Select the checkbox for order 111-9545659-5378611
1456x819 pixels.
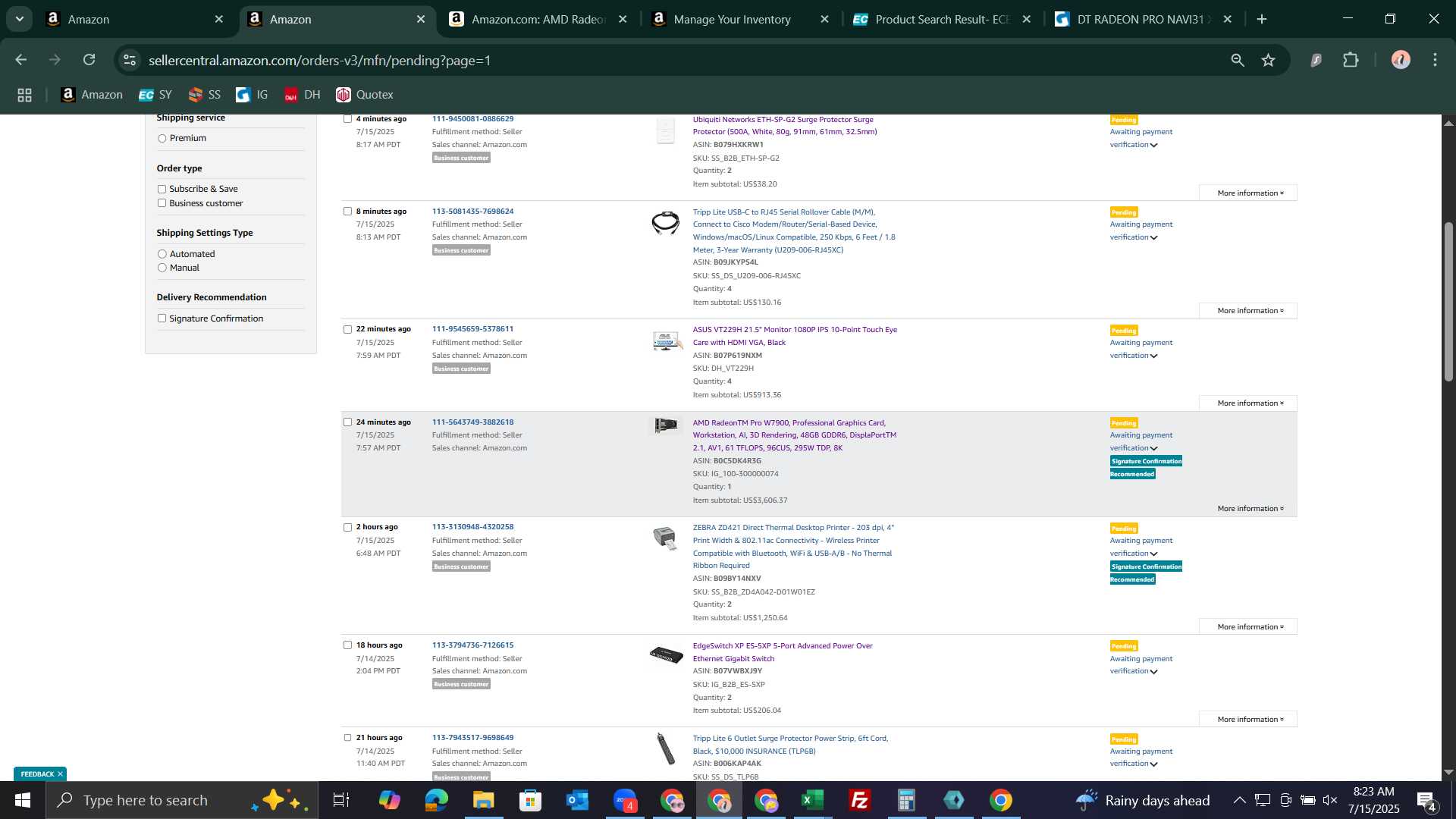tap(347, 329)
